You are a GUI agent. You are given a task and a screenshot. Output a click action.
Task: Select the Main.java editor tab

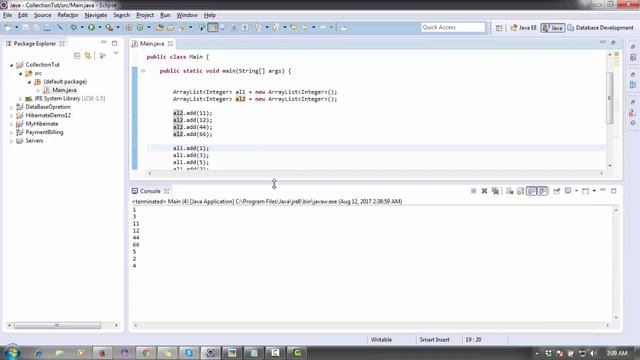(x=151, y=43)
